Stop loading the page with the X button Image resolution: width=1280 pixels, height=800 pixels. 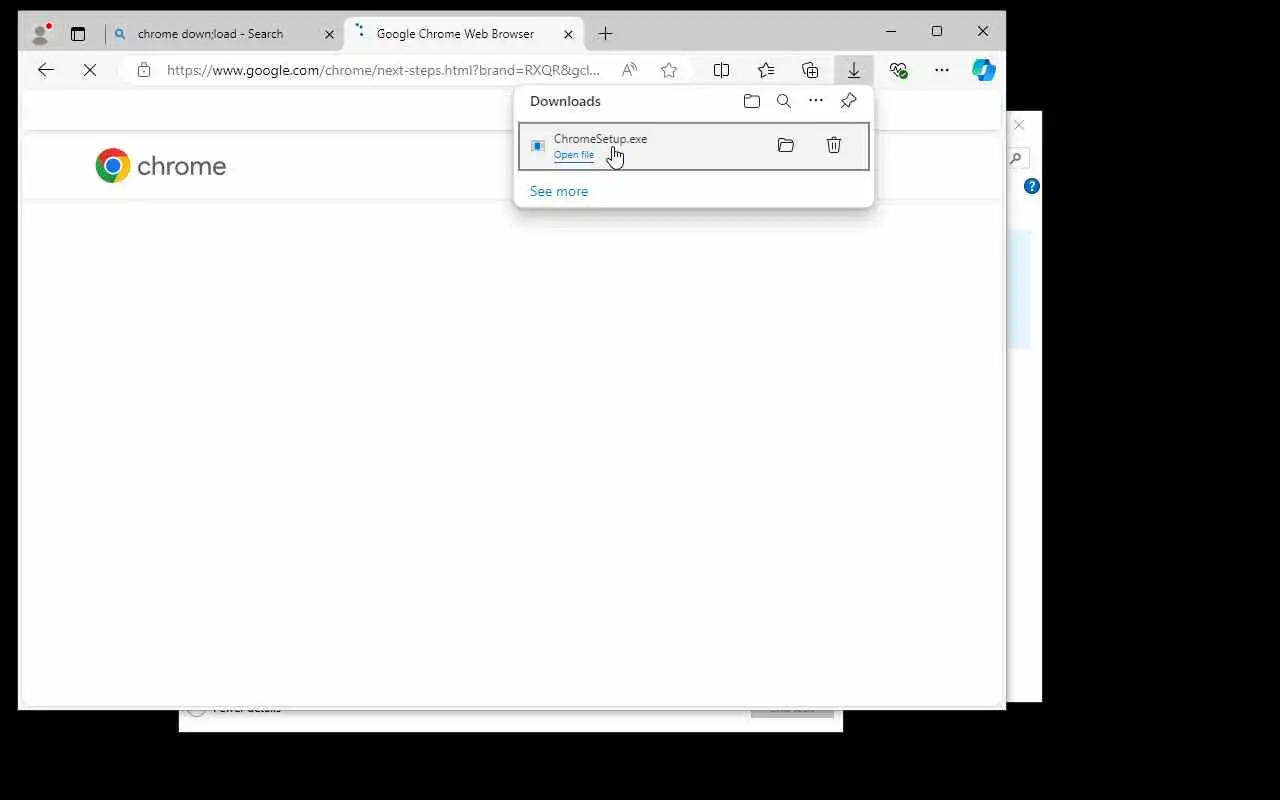pyautogui.click(x=90, y=70)
